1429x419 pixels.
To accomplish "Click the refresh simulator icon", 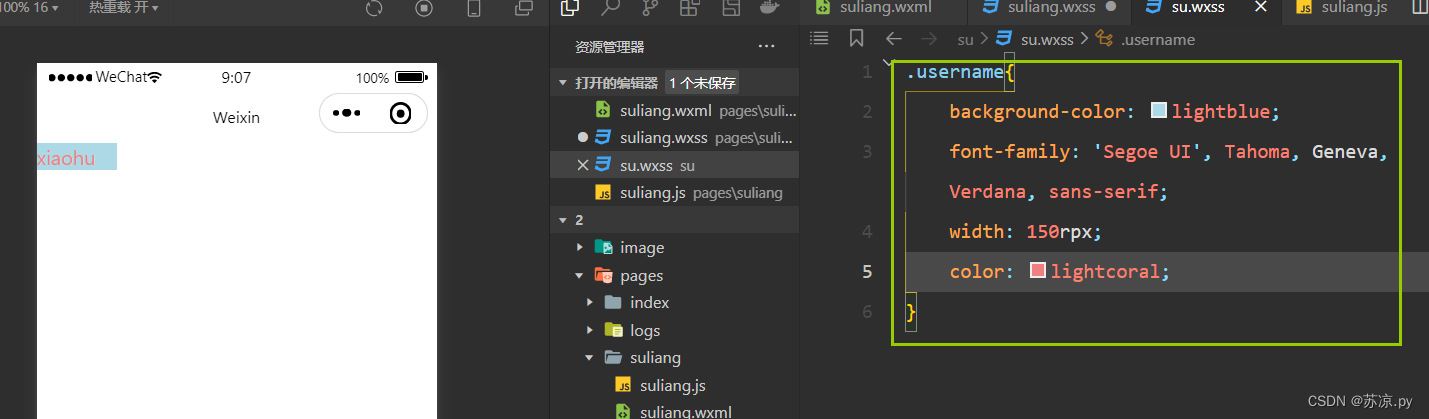I will (x=374, y=8).
